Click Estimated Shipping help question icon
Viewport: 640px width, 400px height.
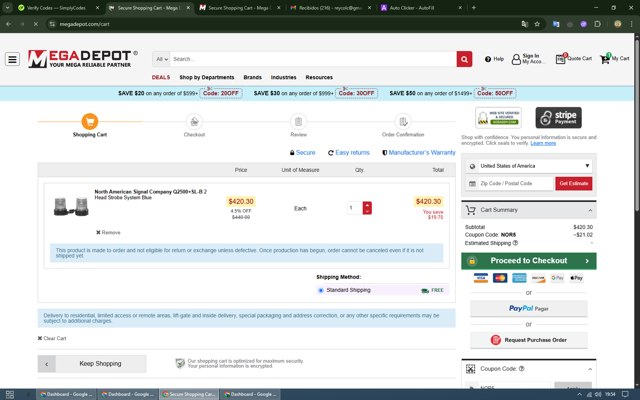tap(515, 243)
